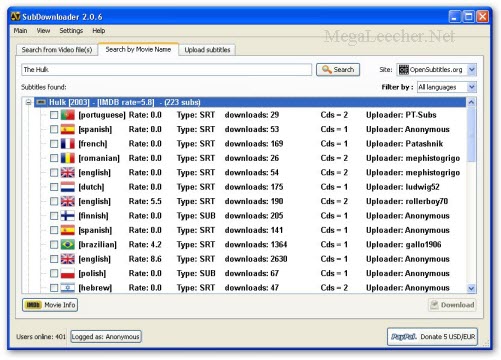Click 'Users online: 401' status text
The width and height of the screenshot is (501, 360).
41,337
